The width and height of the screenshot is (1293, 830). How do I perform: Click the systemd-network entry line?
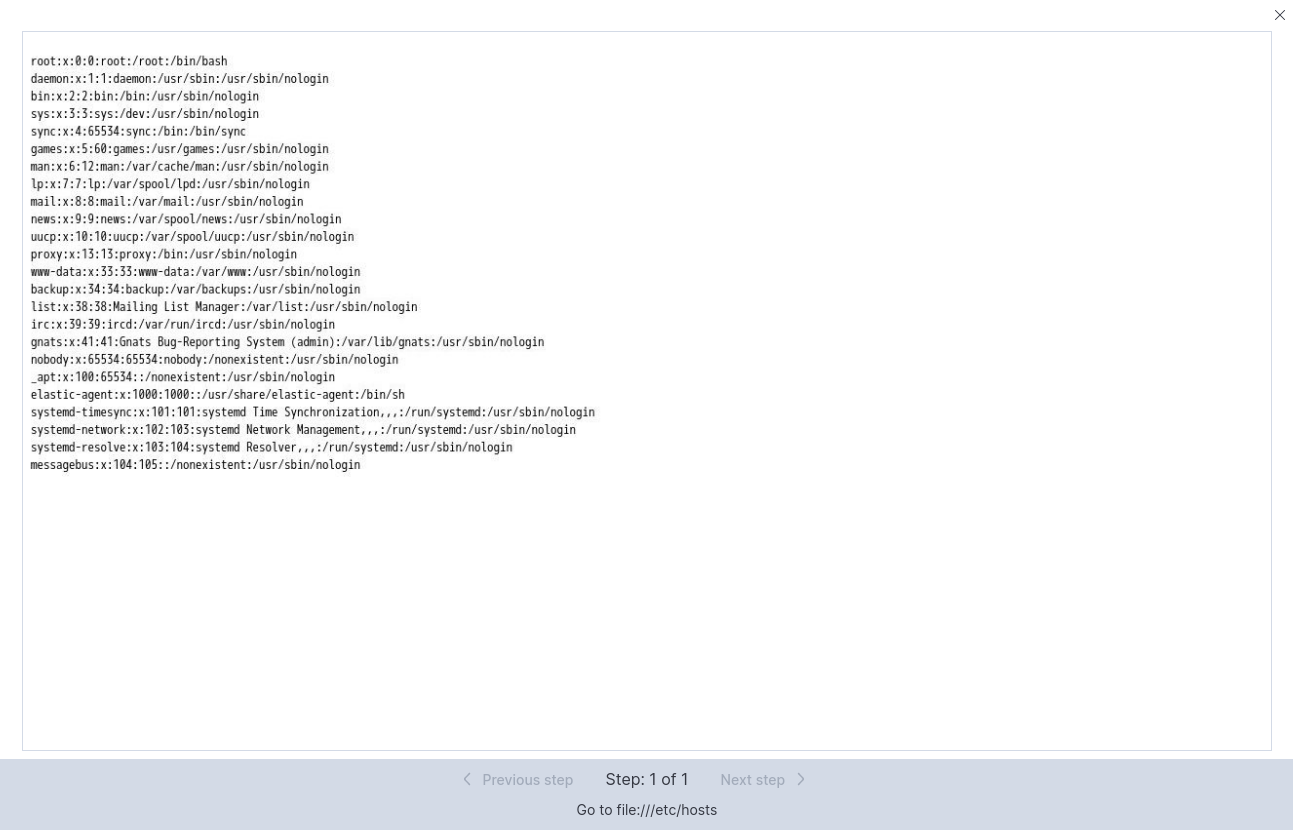pyautogui.click(x=303, y=430)
